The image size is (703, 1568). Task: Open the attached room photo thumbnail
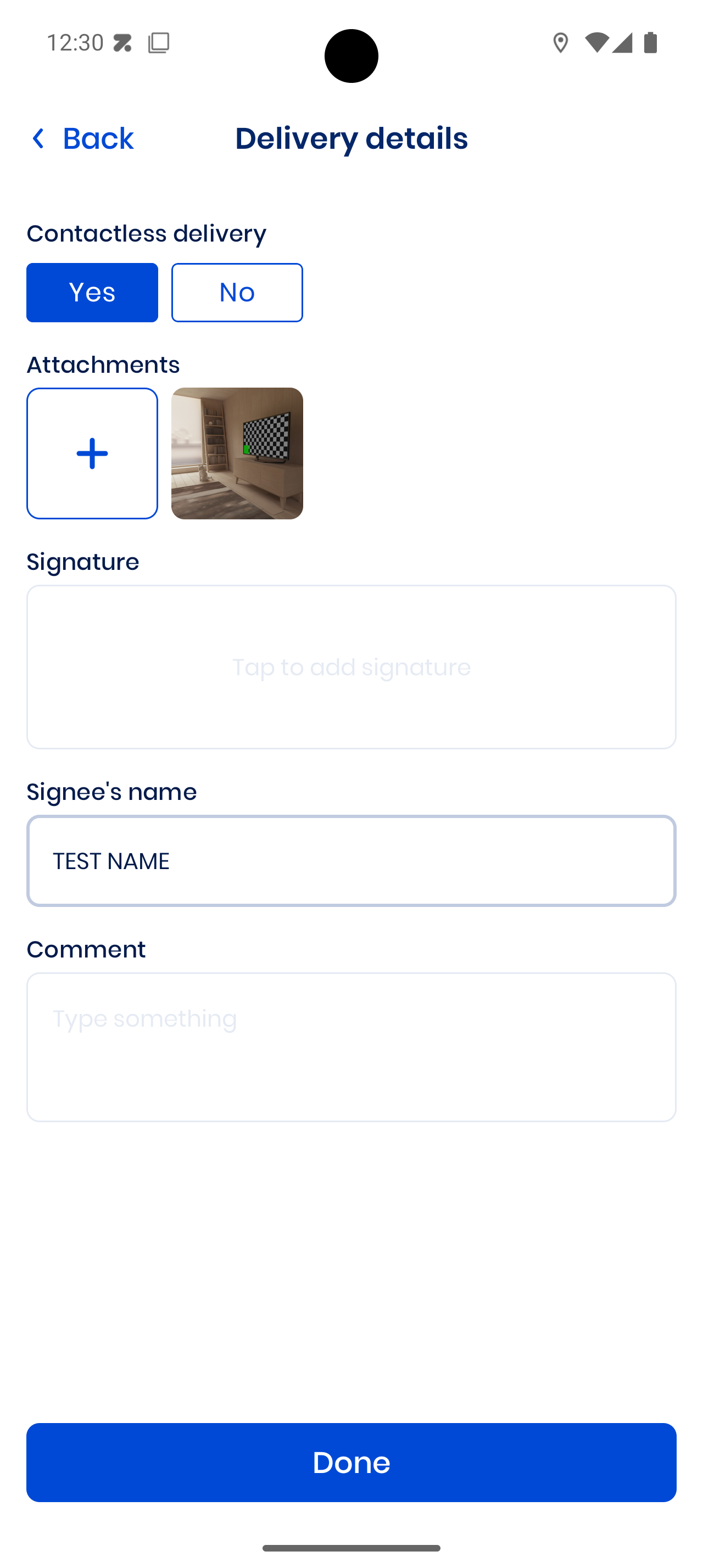(x=237, y=453)
